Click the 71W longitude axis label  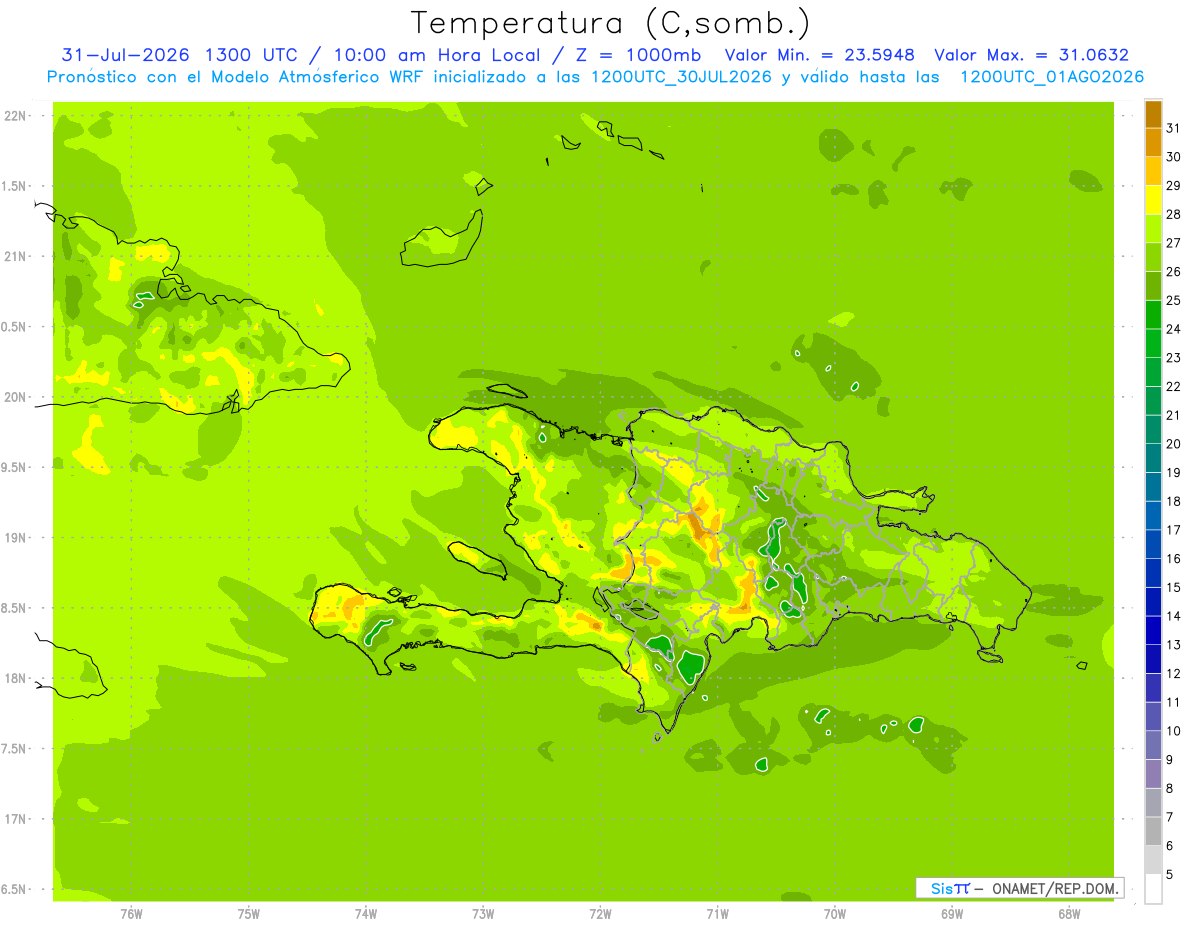[717, 914]
